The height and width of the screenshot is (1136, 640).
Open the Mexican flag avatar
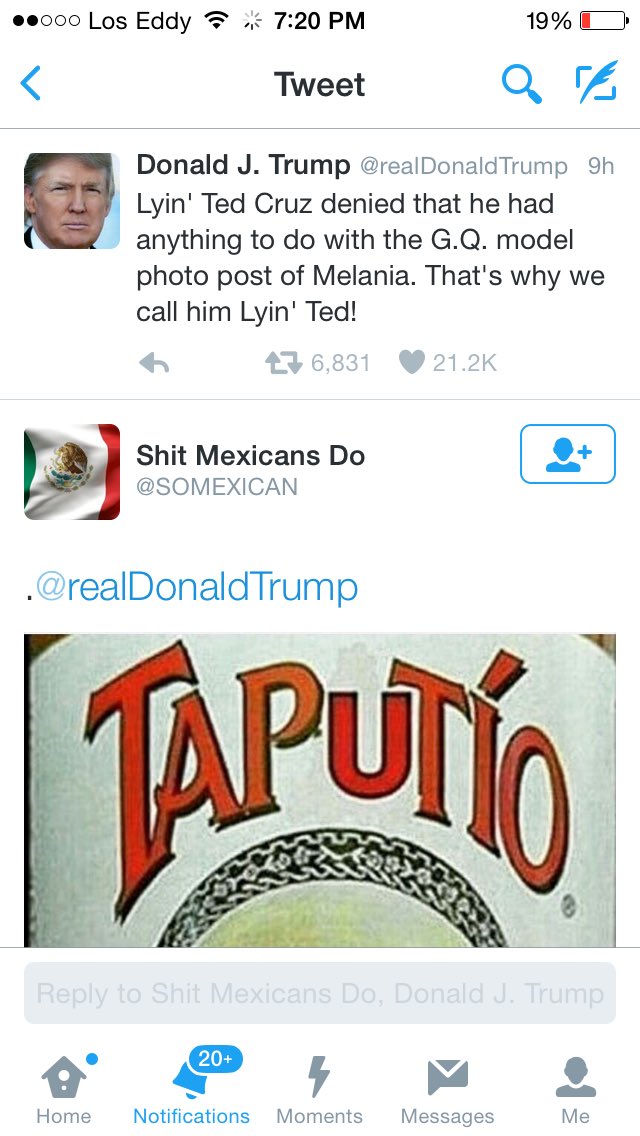[x=72, y=472]
